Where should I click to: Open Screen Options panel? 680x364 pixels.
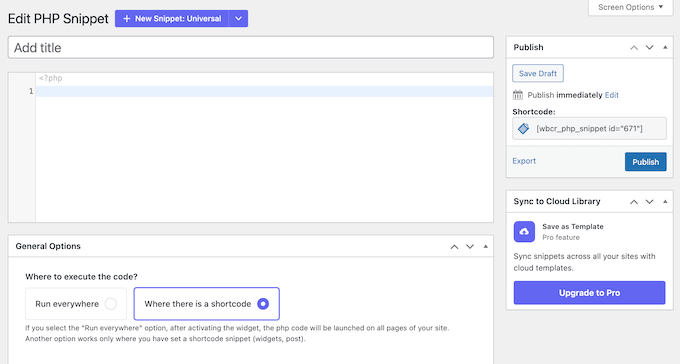pyautogui.click(x=631, y=7)
